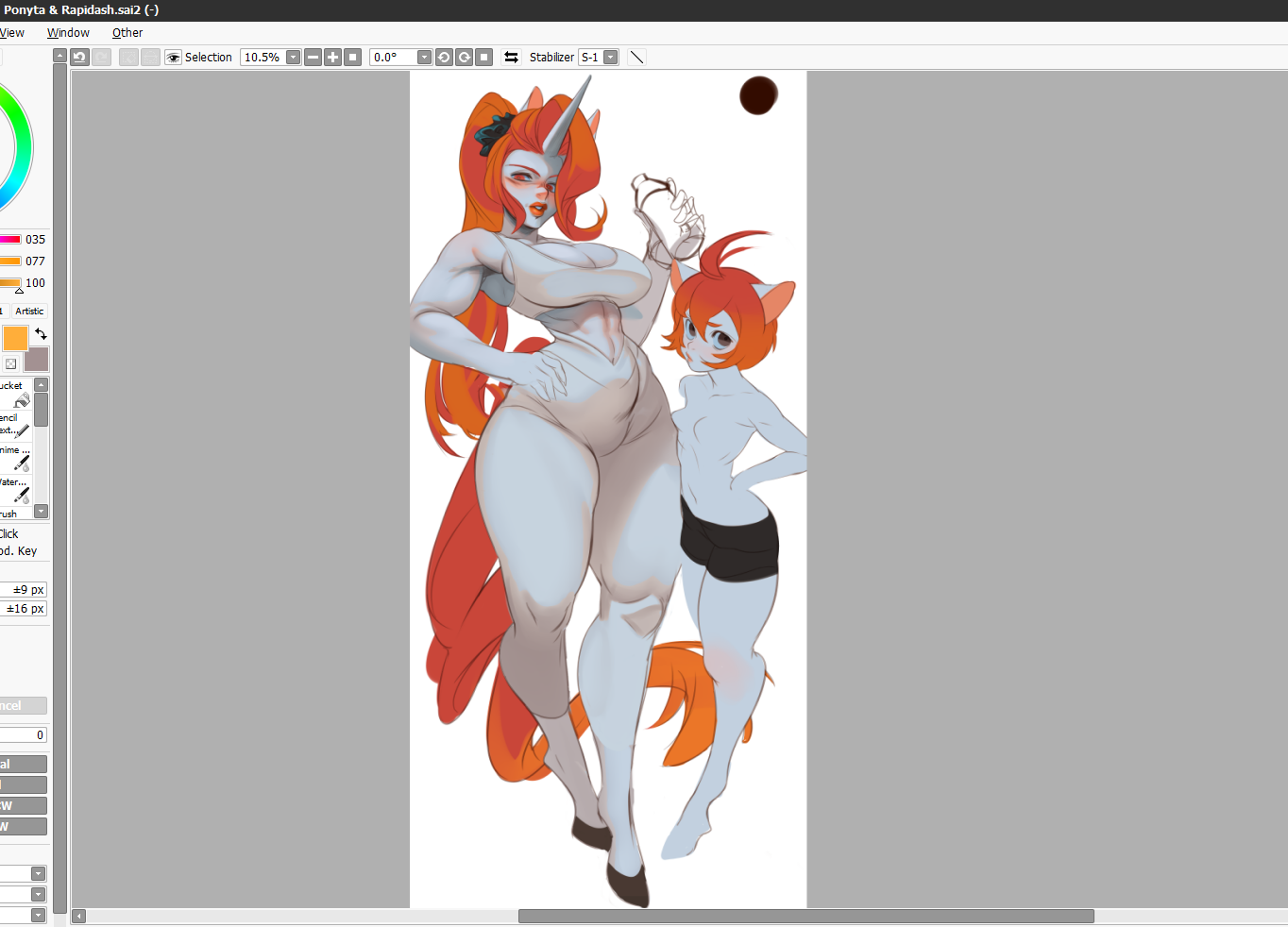Switch to the Artistic color mixing tab

[x=29, y=311]
